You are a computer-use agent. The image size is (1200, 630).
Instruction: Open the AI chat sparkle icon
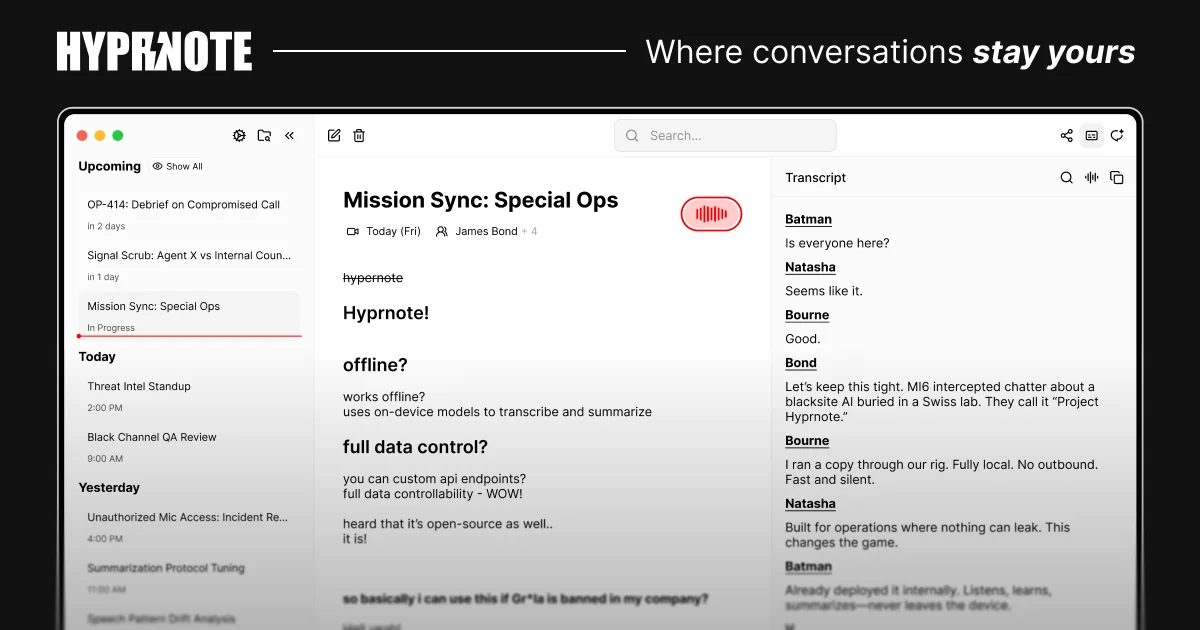coord(1117,136)
